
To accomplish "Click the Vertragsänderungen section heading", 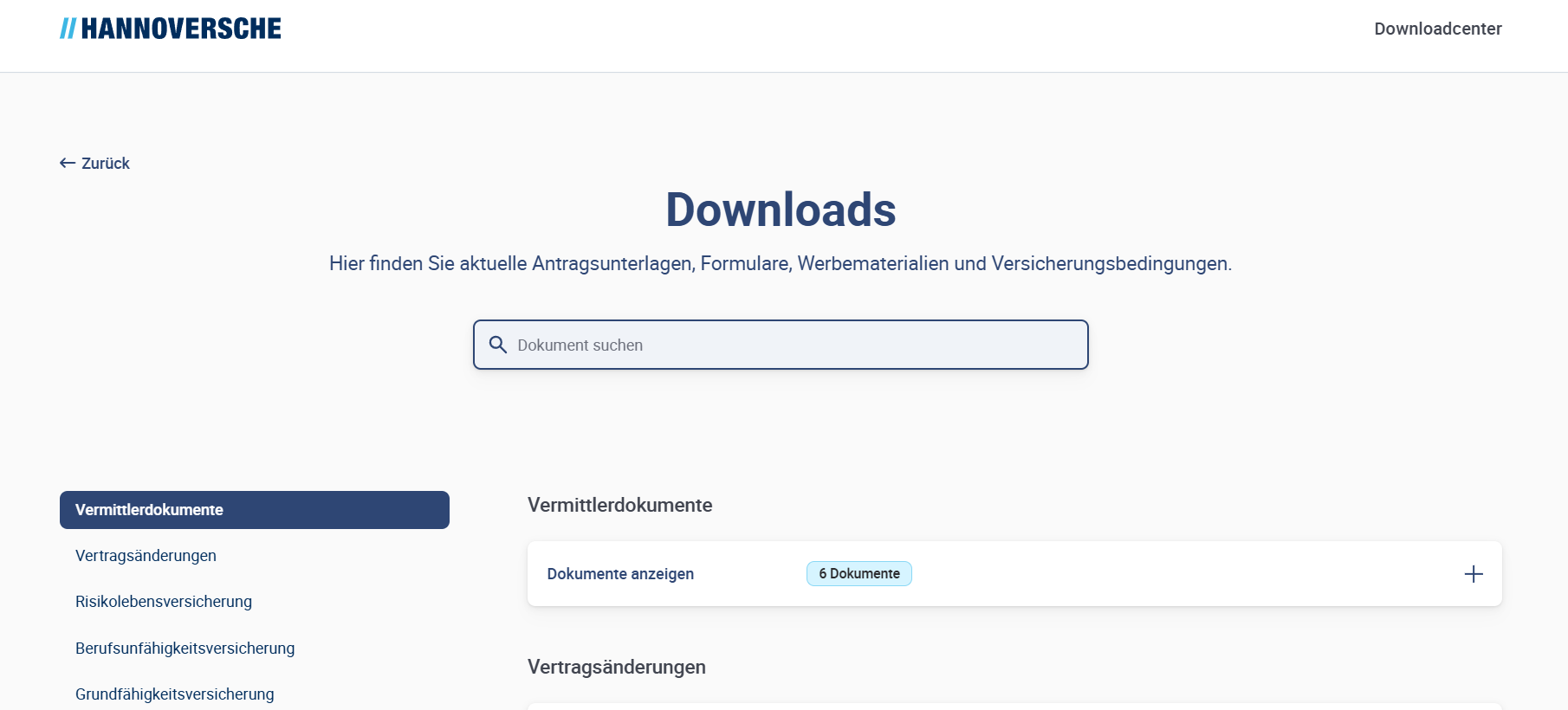I will (x=616, y=668).
